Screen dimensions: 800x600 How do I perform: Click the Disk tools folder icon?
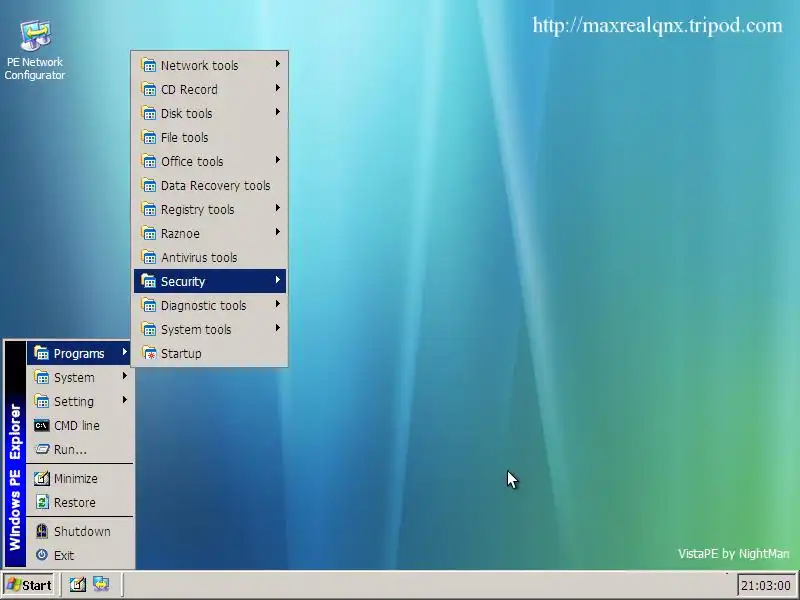pos(148,113)
